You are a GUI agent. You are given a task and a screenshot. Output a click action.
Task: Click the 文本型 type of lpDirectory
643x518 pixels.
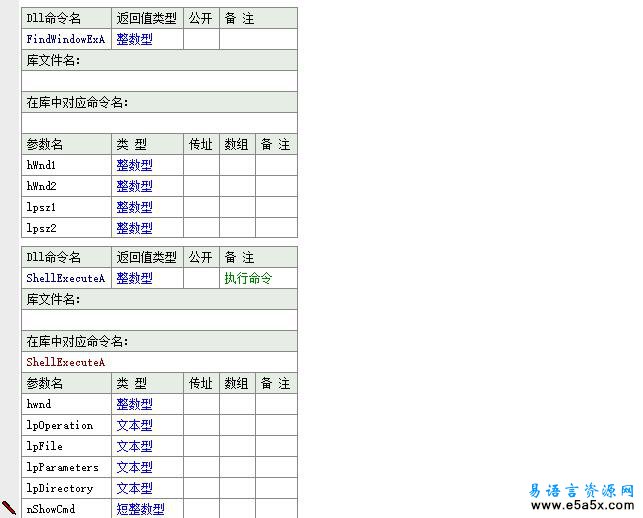coord(134,488)
